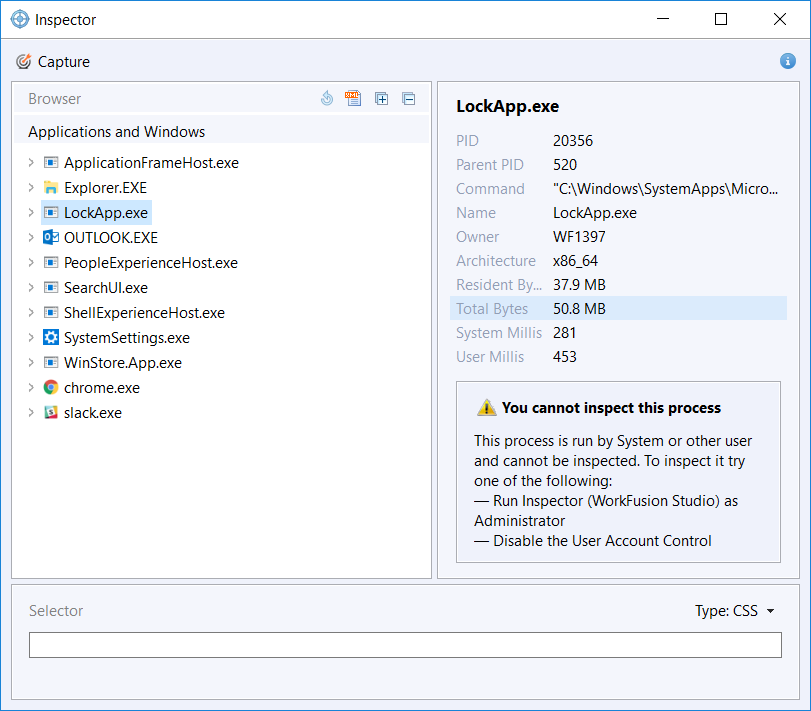The width and height of the screenshot is (811, 711).
Task: Maximize the Inspector window
Action: (x=721, y=19)
